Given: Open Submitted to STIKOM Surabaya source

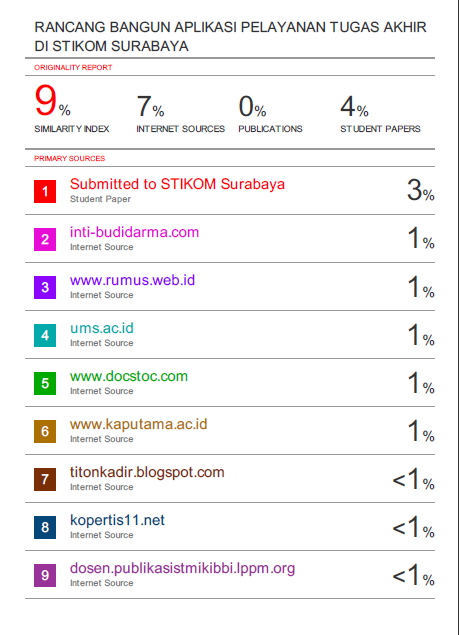Looking at the screenshot, I should (177, 184).
